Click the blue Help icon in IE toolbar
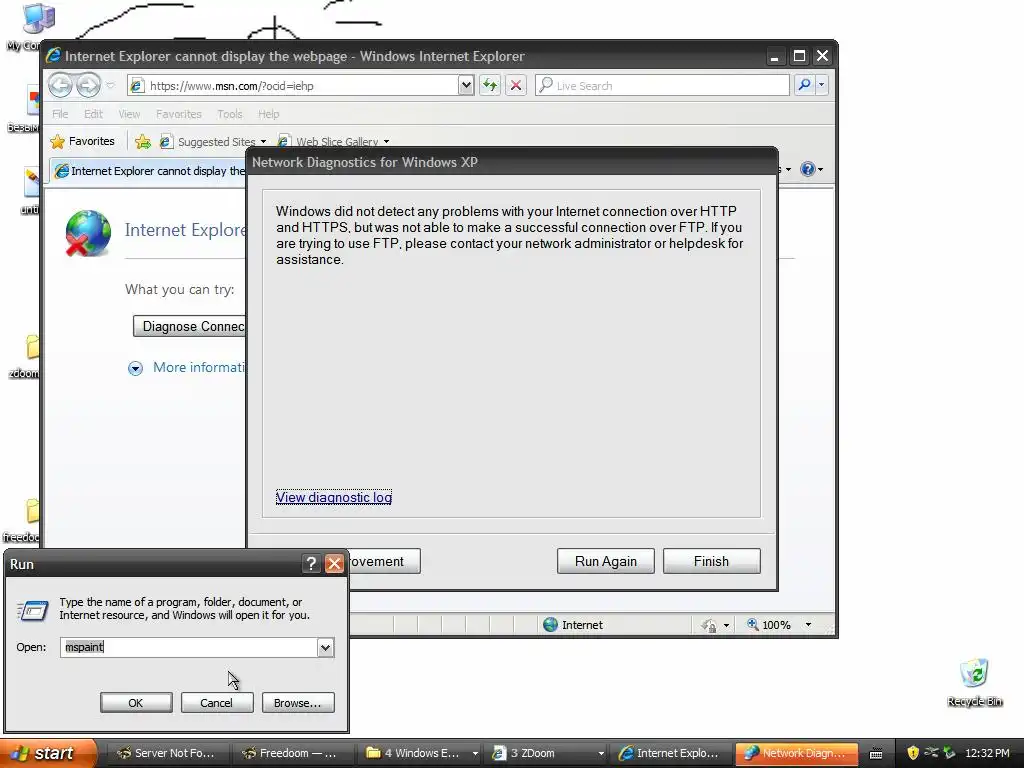This screenshot has height=768, width=1024. pyautogui.click(x=808, y=169)
